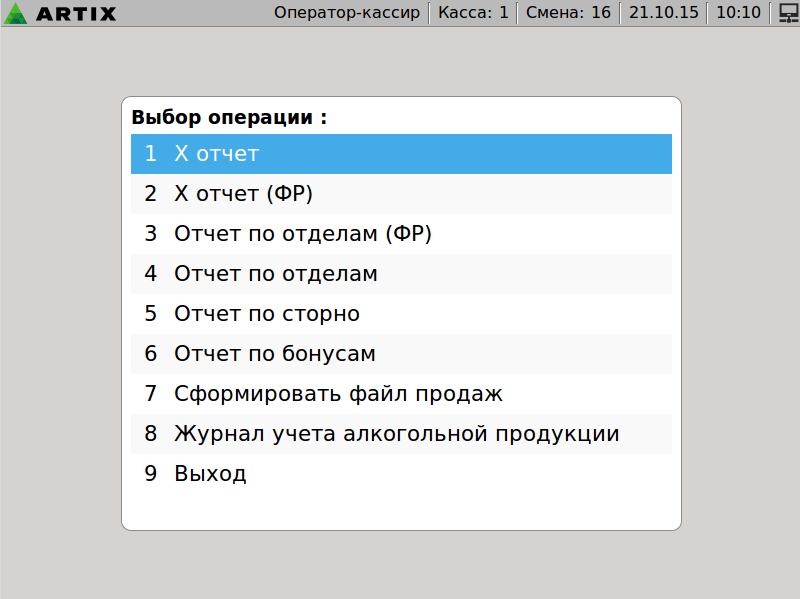Open Отчет по сторно report
The image size is (800, 599).
[x=400, y=314]
